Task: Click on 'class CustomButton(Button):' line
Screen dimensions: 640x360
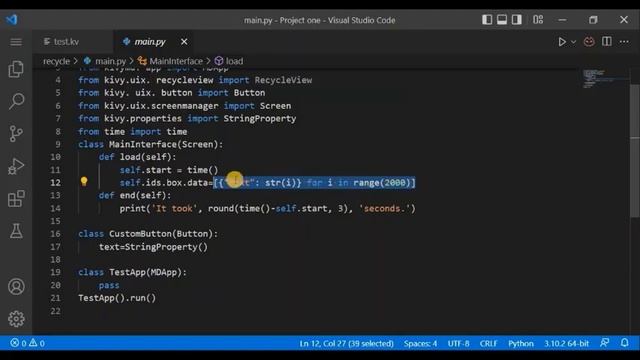Action: [148, 234]
